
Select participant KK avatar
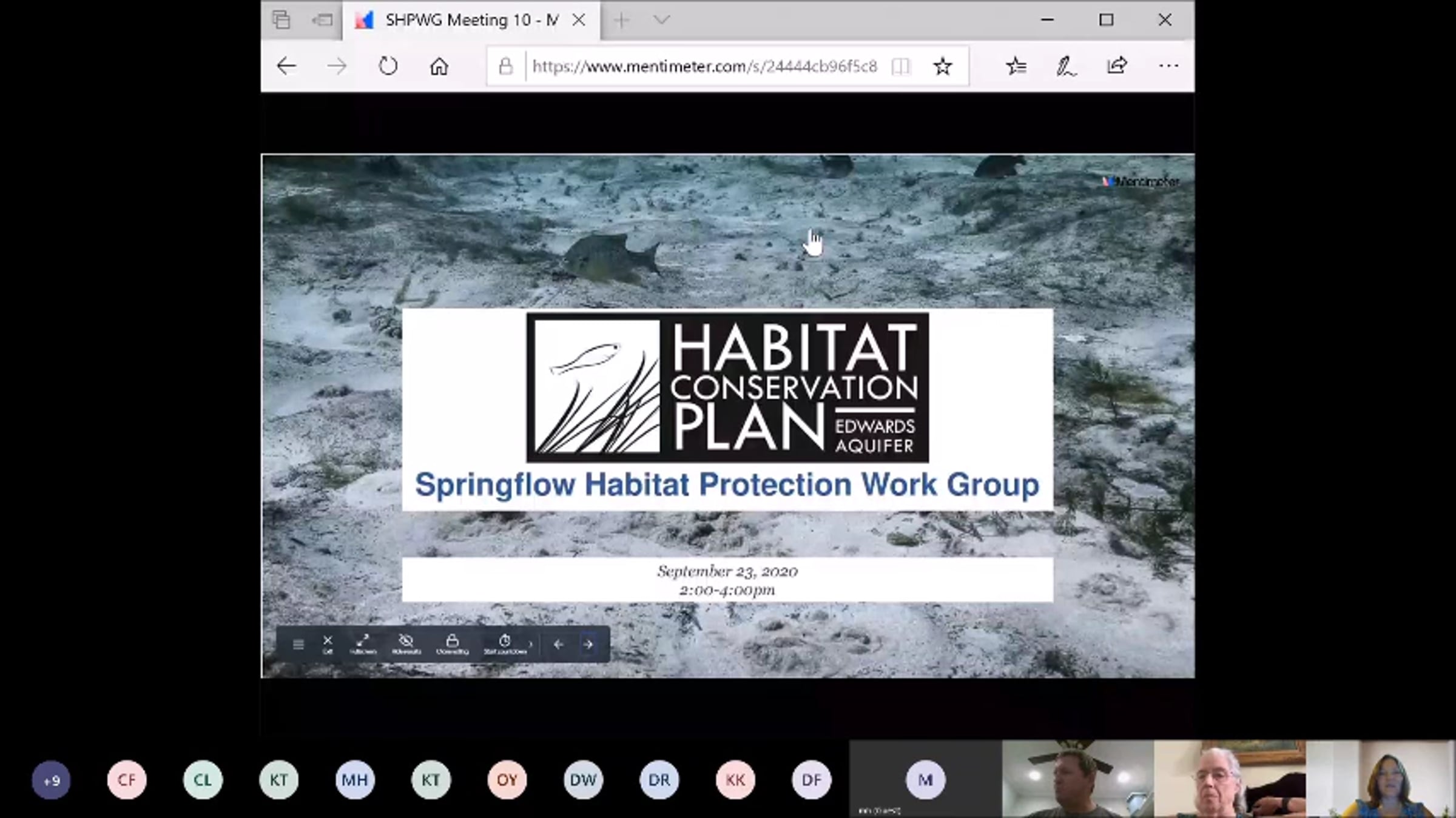point(735,780)
